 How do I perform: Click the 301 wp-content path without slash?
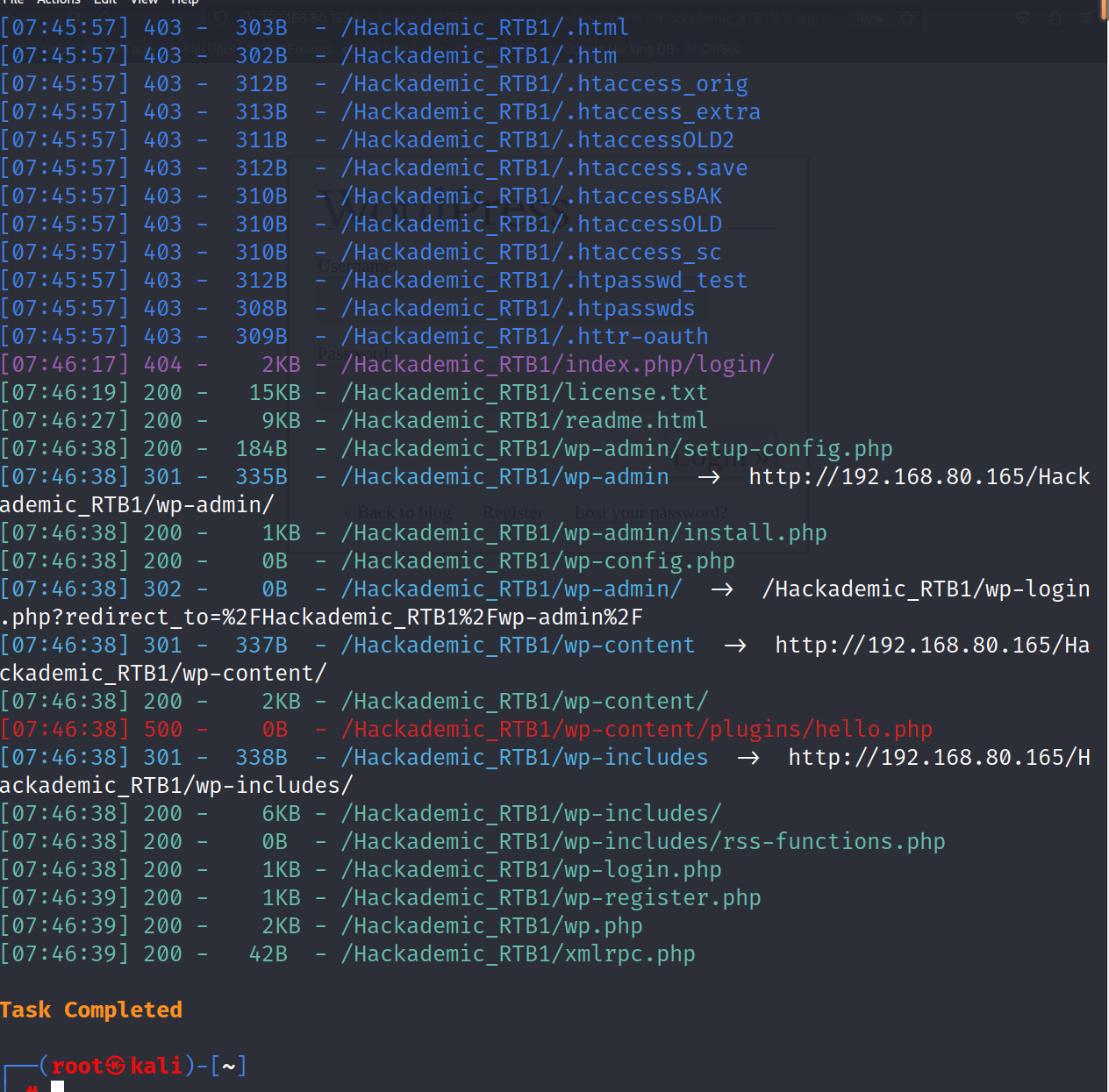click(518, 645)
